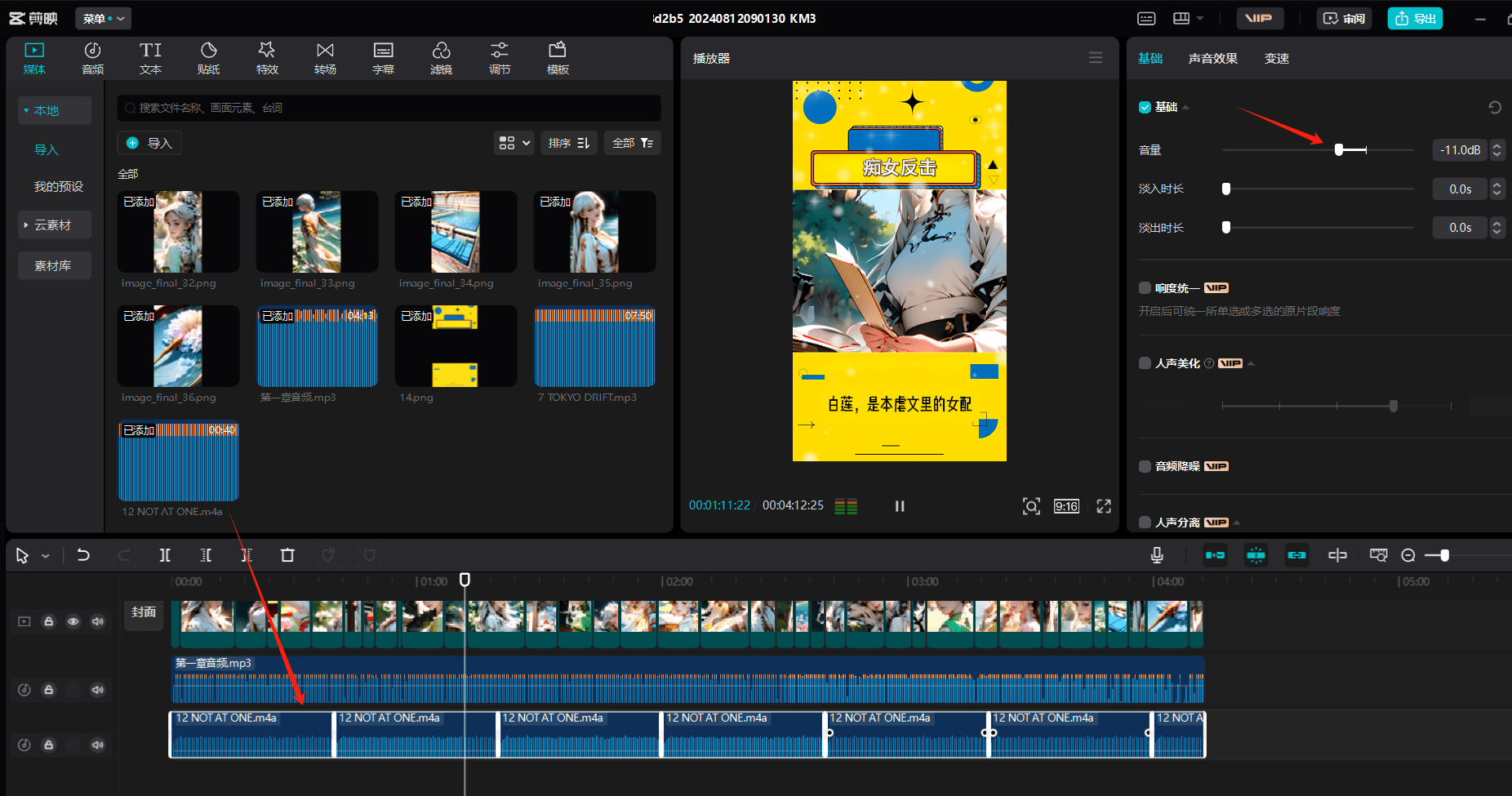1512x796 pixels.
Task: Click the 导出 export button
Action: click(1415, 18)
